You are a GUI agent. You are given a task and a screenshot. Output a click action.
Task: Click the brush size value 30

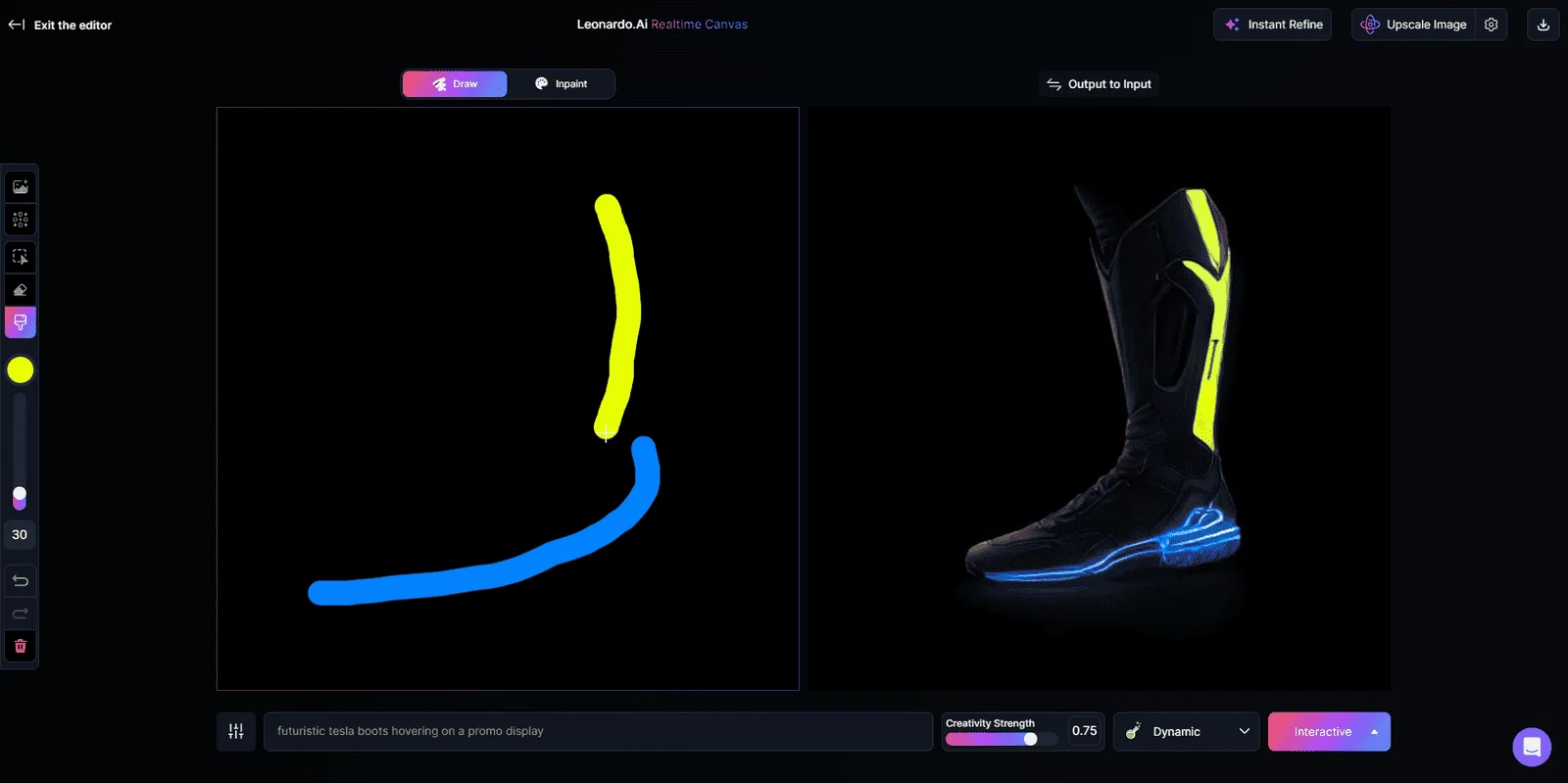point(20,534)
